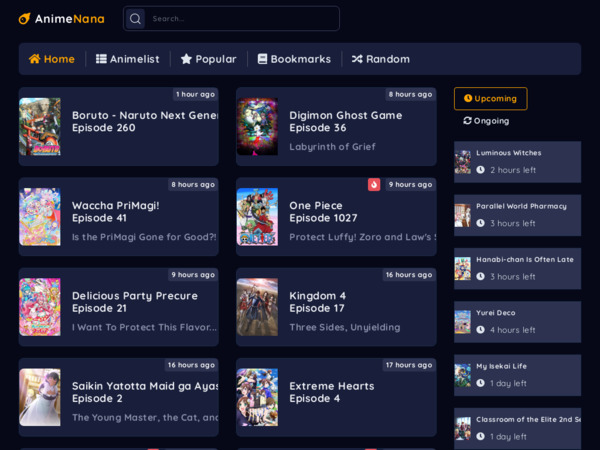Screen dimensions: 600x450
Task: Open Saikin Yatotta Maid poster thumbnail
Action: point(40,398)
